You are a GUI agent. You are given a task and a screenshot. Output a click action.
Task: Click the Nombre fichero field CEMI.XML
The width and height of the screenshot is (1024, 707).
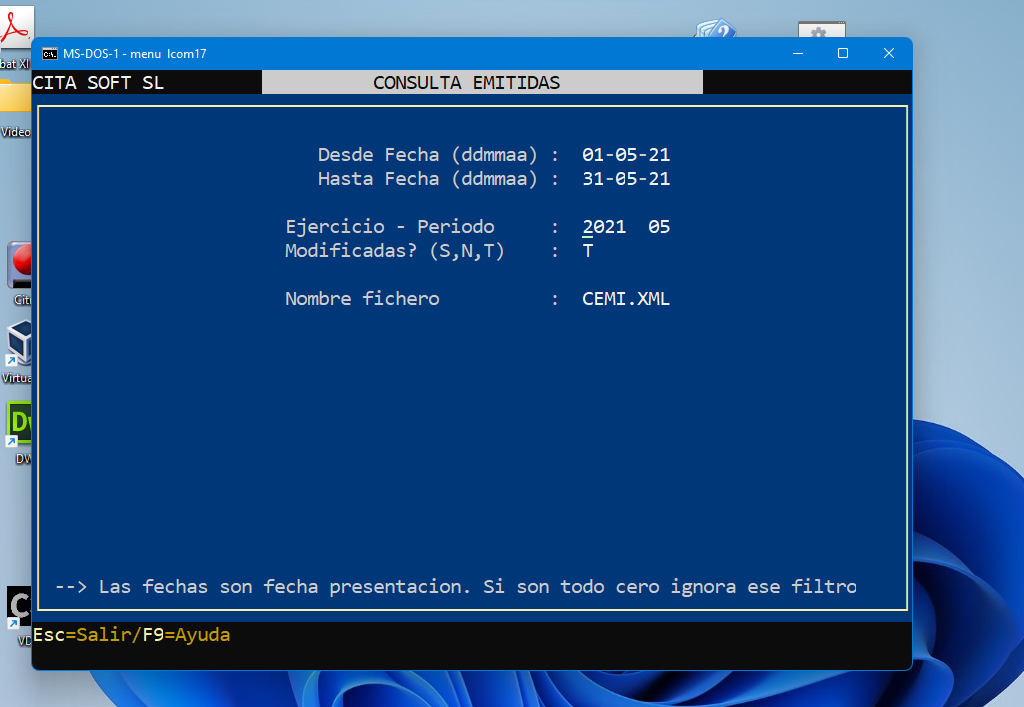(626, 298)
